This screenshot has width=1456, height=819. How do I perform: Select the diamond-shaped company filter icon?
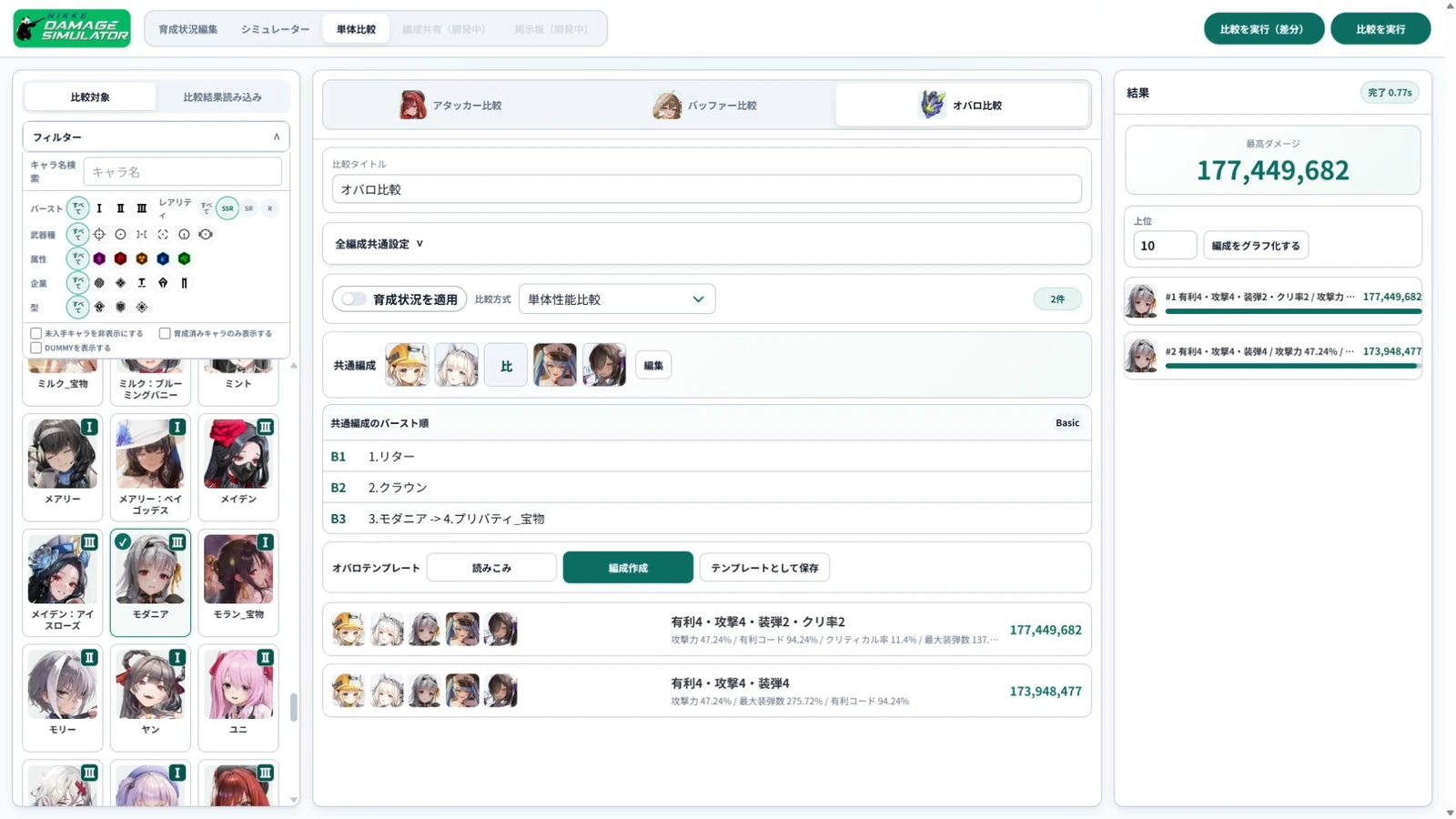tap(120, 283)
